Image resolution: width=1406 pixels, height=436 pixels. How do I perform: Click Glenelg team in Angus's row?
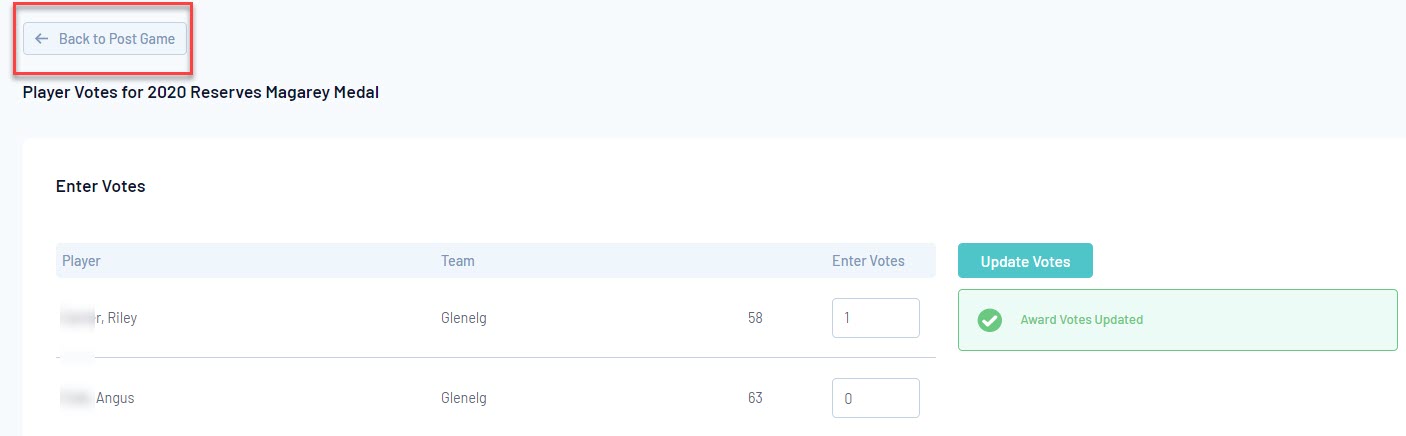pos(464,398)
